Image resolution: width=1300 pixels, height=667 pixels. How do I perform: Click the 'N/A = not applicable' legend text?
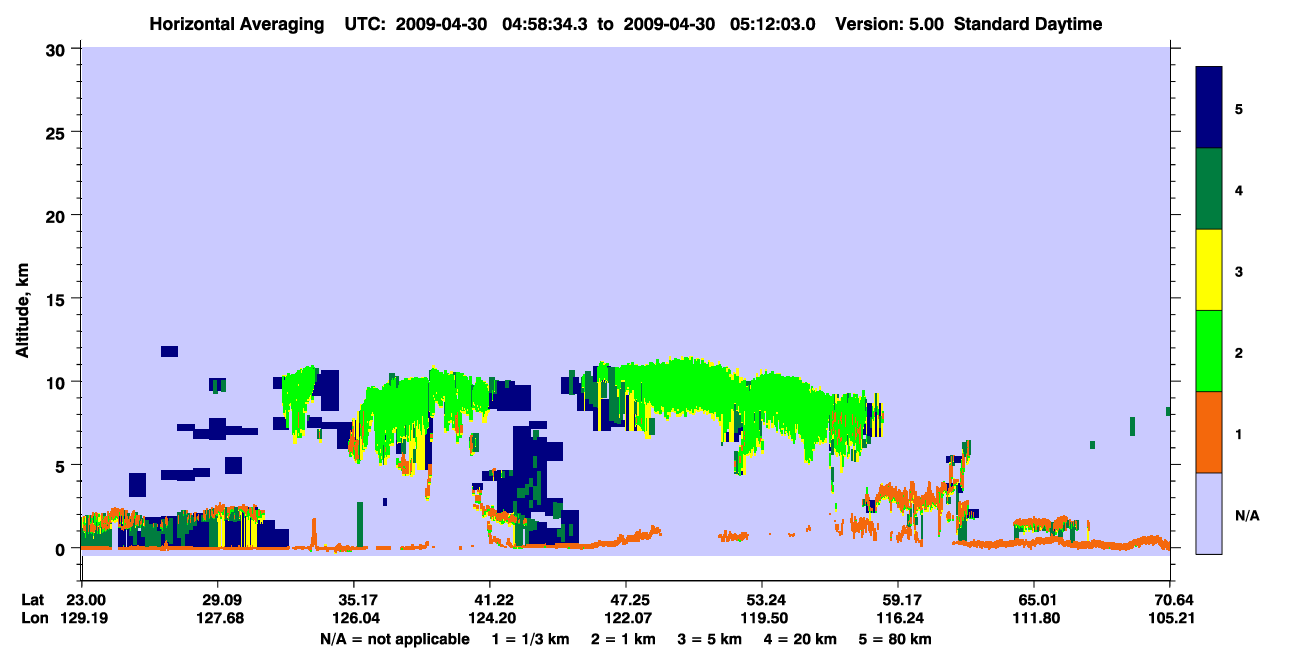pos(395,639)
